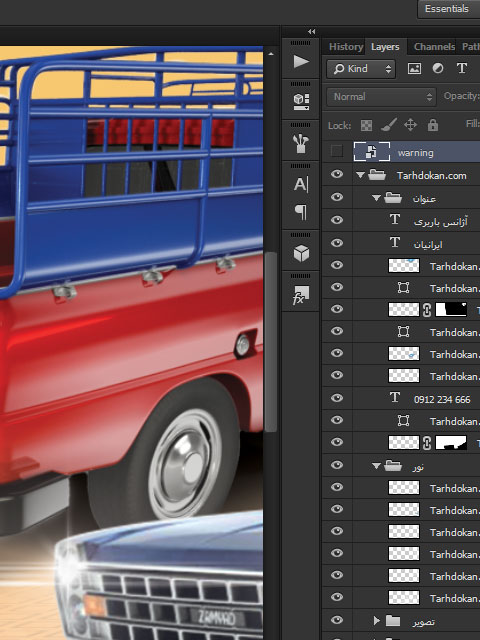Switch to the Channels tab
This screenshot has width=480, height=640.
pos(434,47)
